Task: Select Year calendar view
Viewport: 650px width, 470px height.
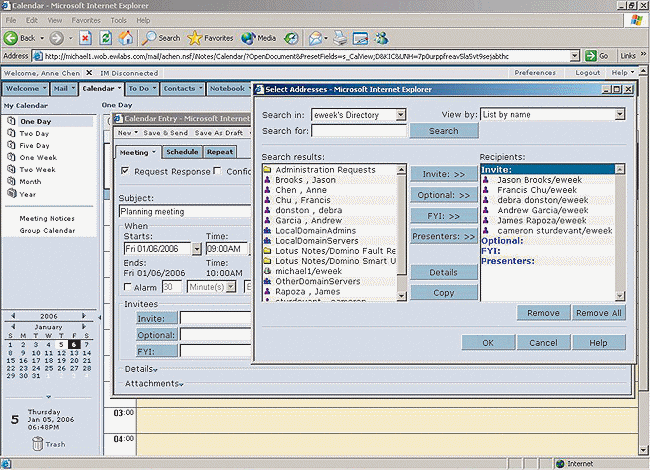Action: 27,194
